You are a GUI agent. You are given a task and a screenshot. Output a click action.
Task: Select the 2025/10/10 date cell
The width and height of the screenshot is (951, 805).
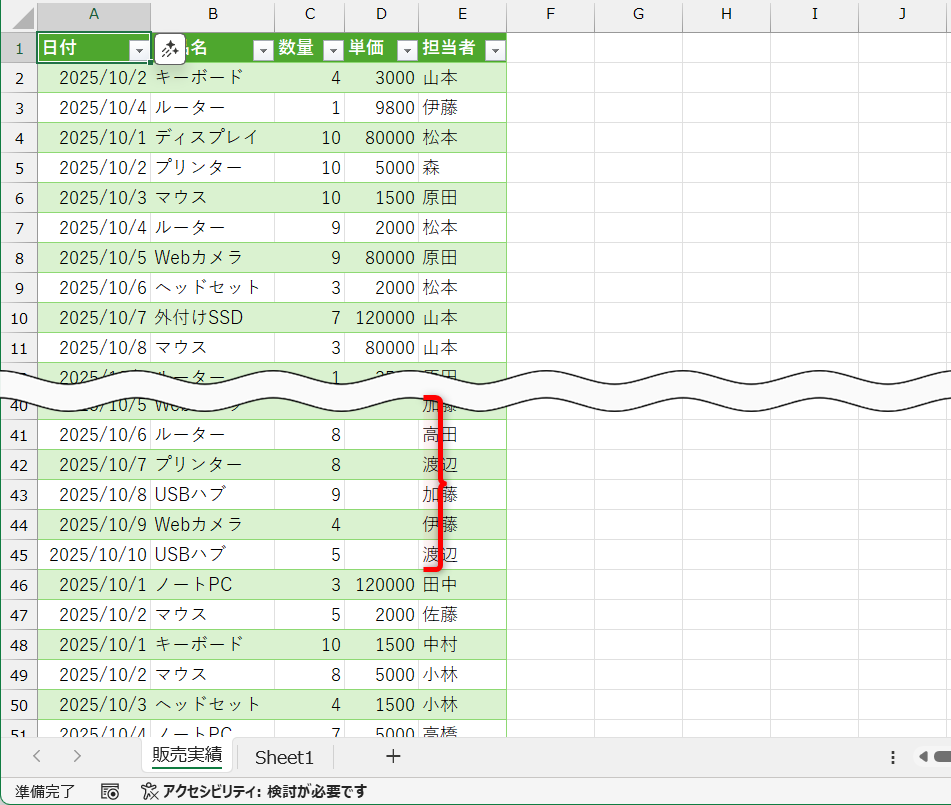(x=94, y=554)
